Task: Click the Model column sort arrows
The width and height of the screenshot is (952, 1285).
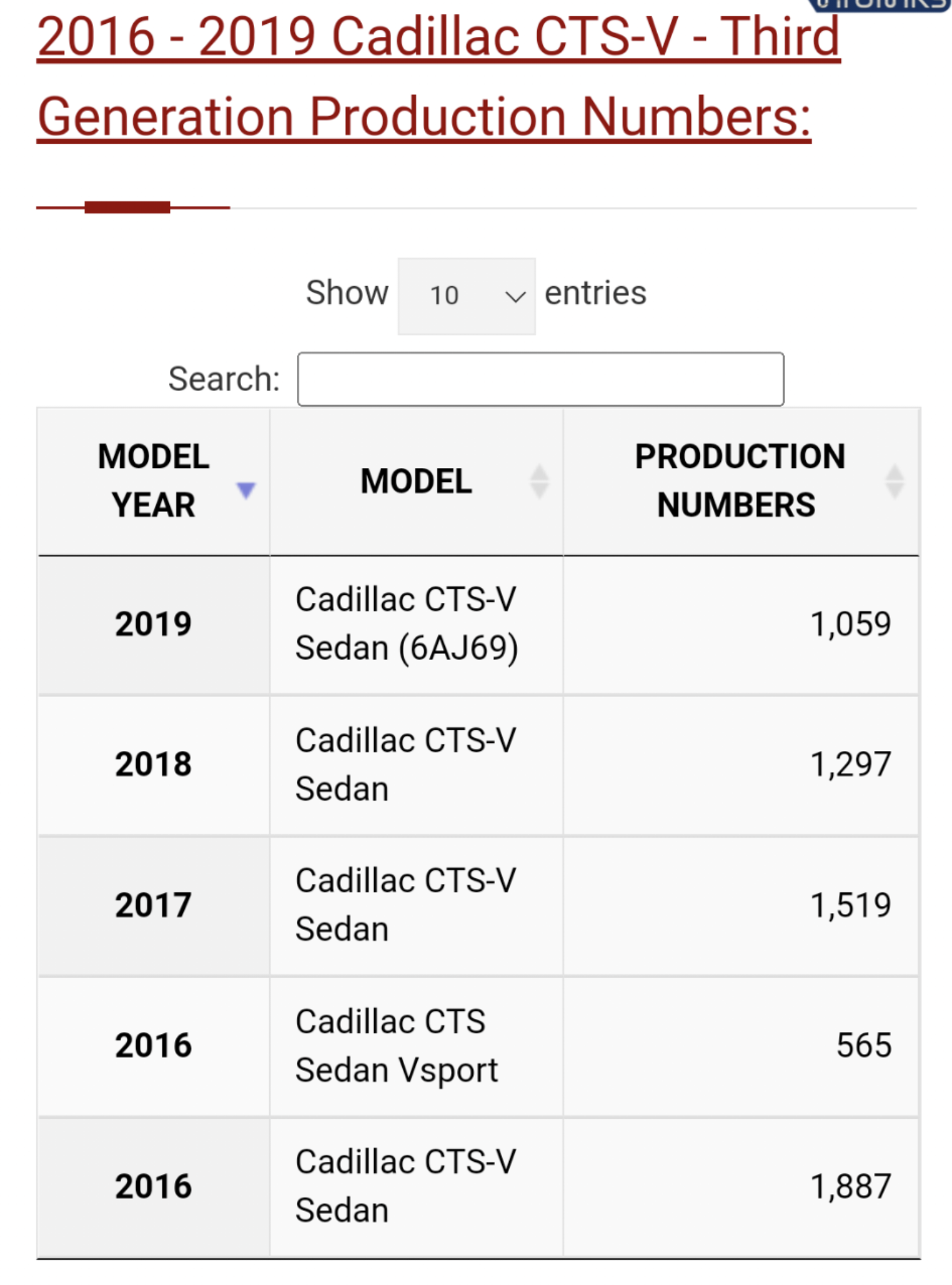Action: [x=539, y=481]
